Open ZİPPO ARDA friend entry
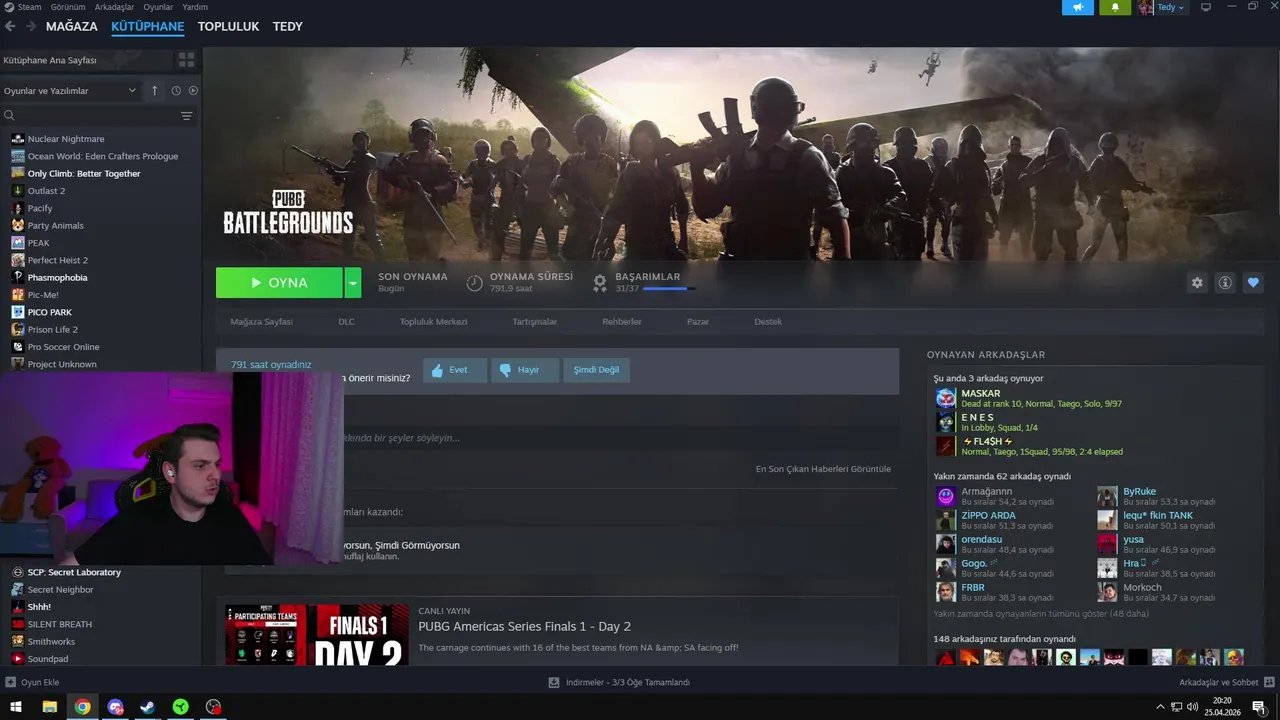The height and width of the screenshot is (720, 1280). [995, 520]
